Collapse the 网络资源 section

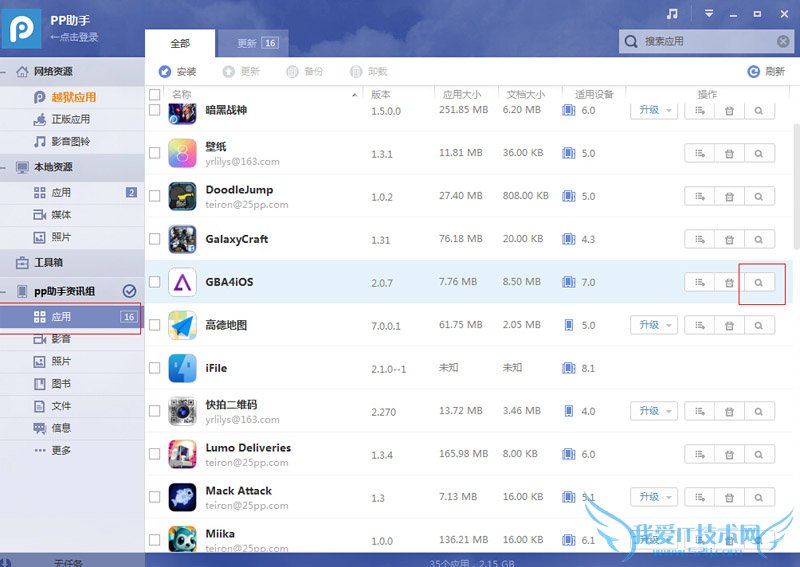pyautogui.click(x=4, y=72)
